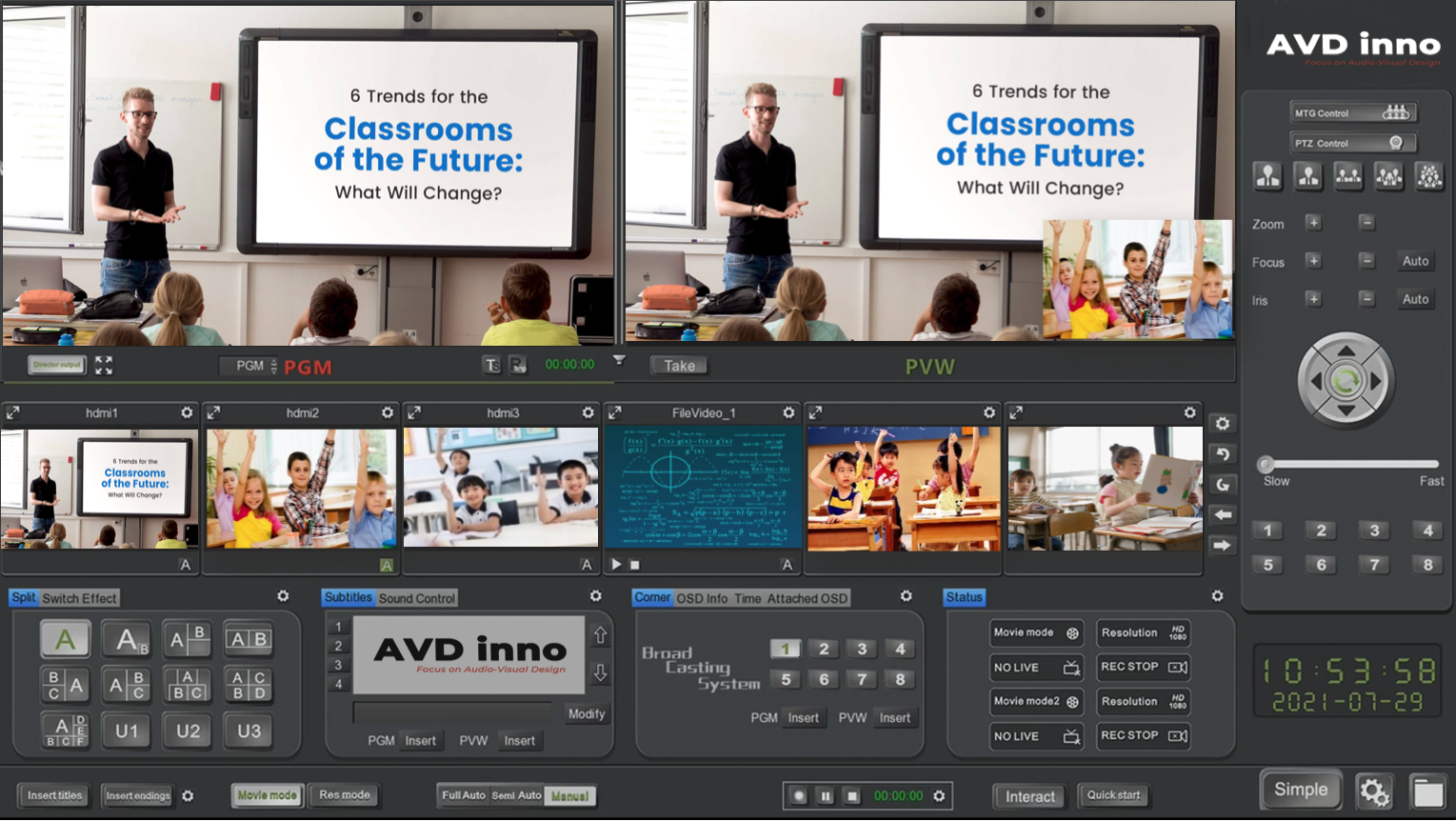Increase Focus with plus button
Viewport: 1456px width, 821px height.
1314,261
